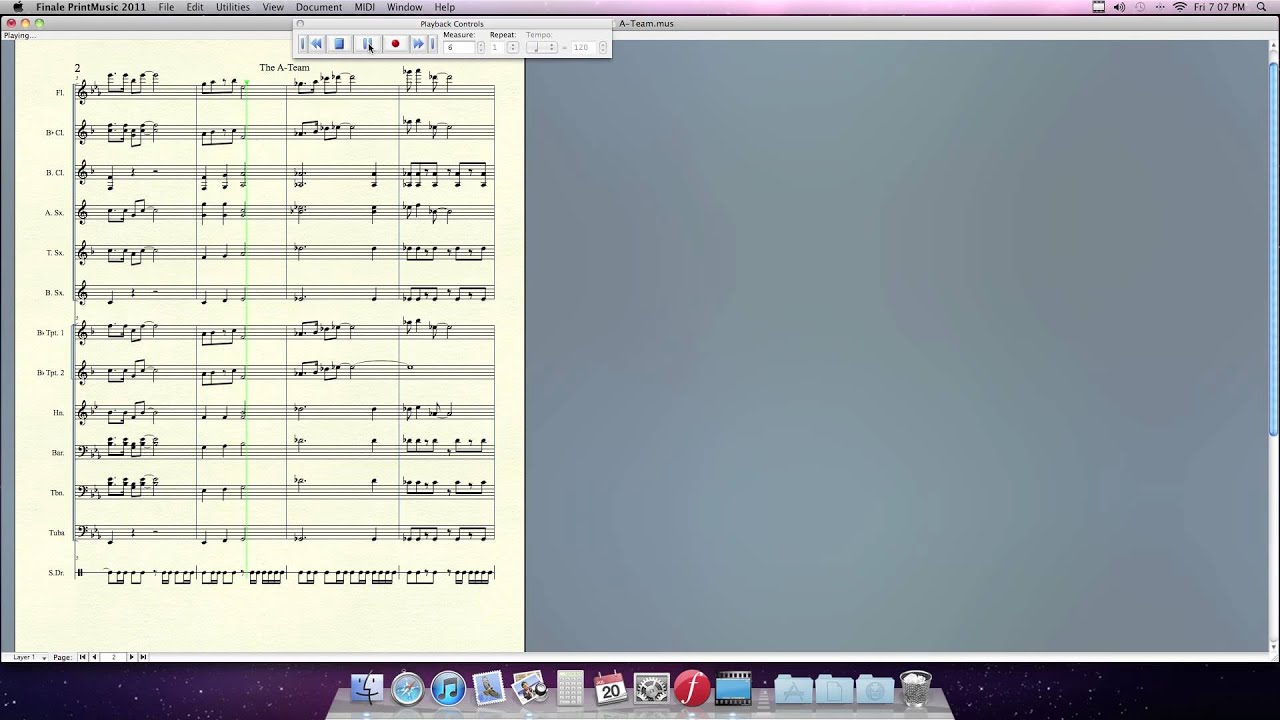Close the Playback Controls palette
This screenshot has width=1280, height=720.
click(x=300, y=23)
